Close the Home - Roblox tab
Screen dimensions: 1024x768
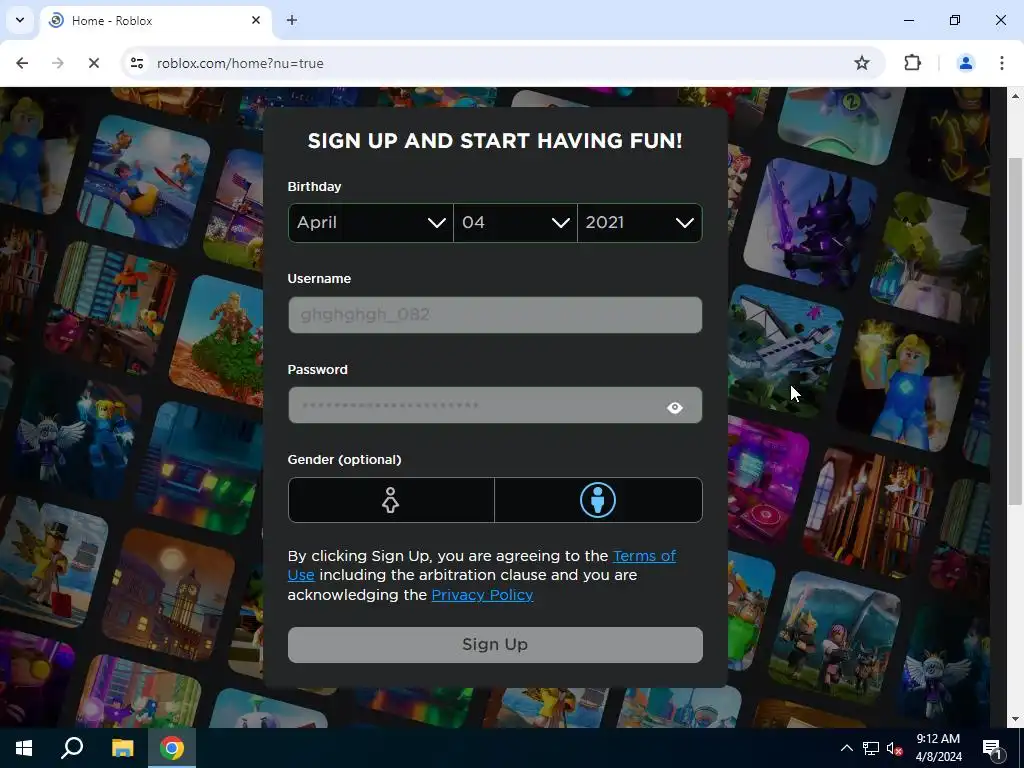click(256, 20)
